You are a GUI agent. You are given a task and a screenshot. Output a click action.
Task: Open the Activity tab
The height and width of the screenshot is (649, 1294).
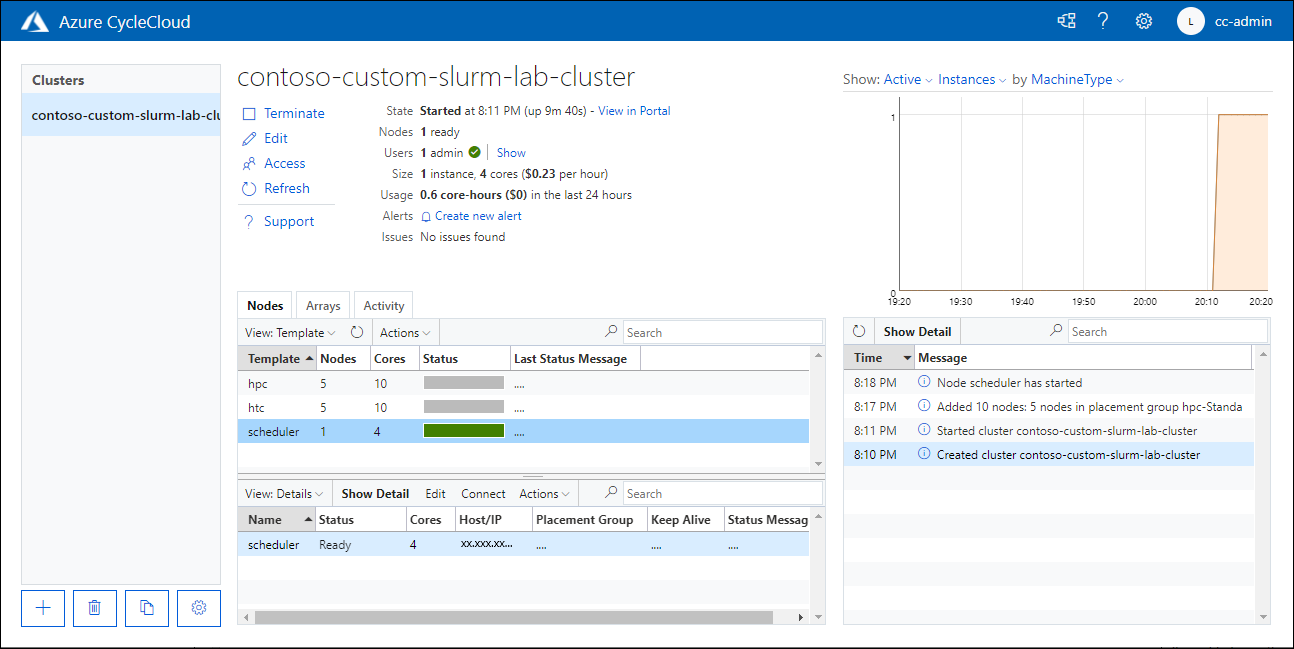coord(383,305)
